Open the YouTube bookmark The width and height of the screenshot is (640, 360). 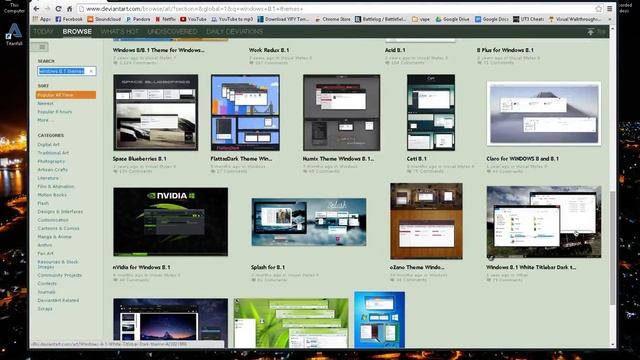(x=193, y=19)
